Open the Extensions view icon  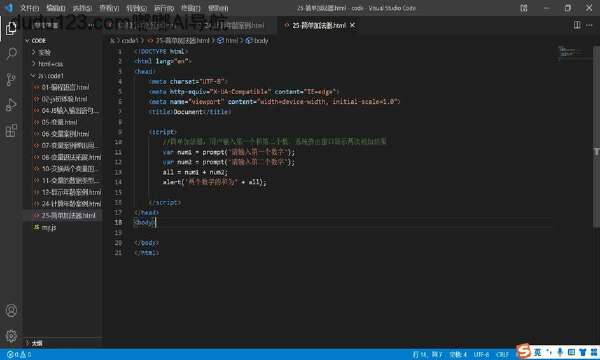11,130
